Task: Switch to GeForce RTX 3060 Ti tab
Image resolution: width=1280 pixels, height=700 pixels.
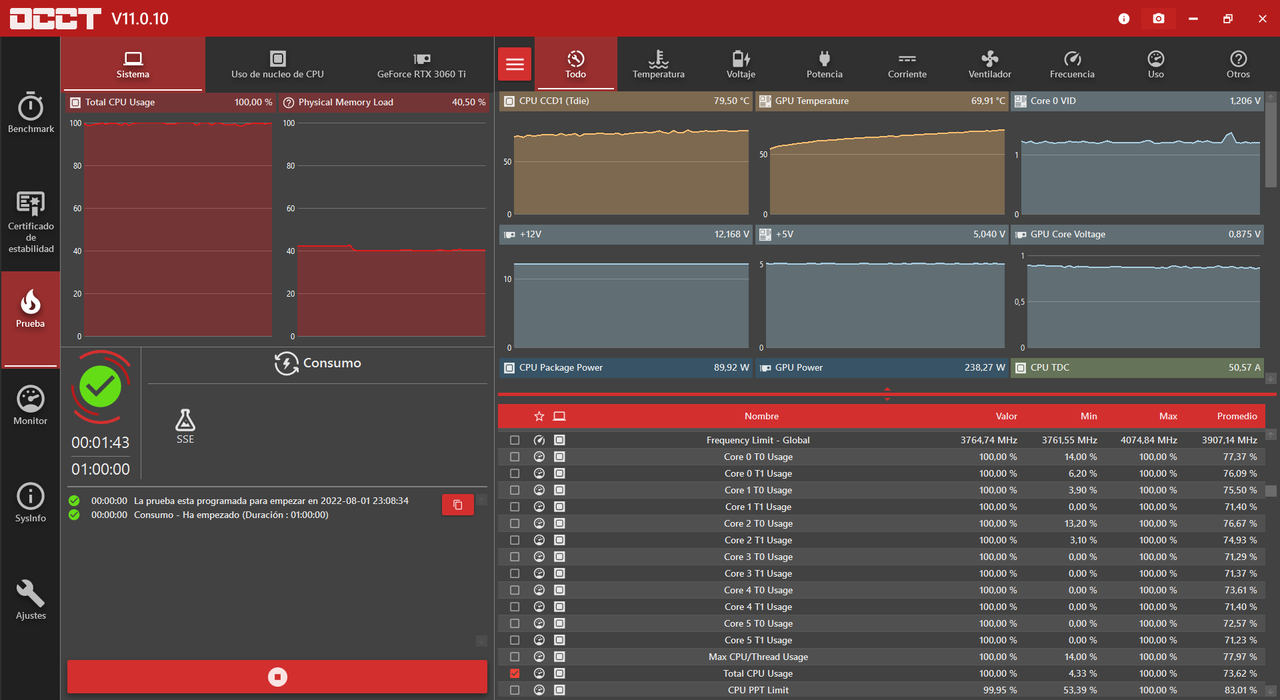Action: point(421,65)
